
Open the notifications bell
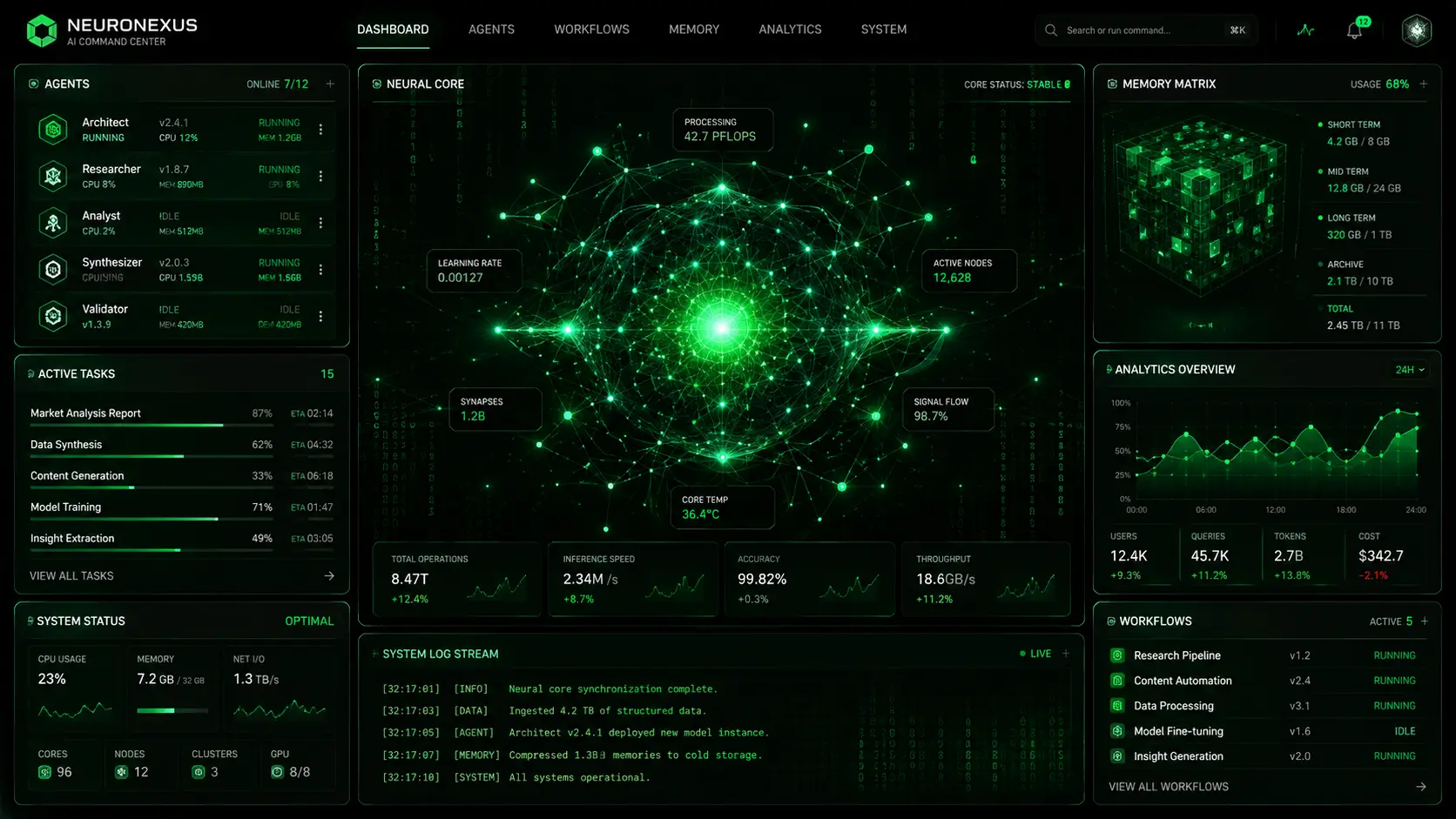(1354, 30)
